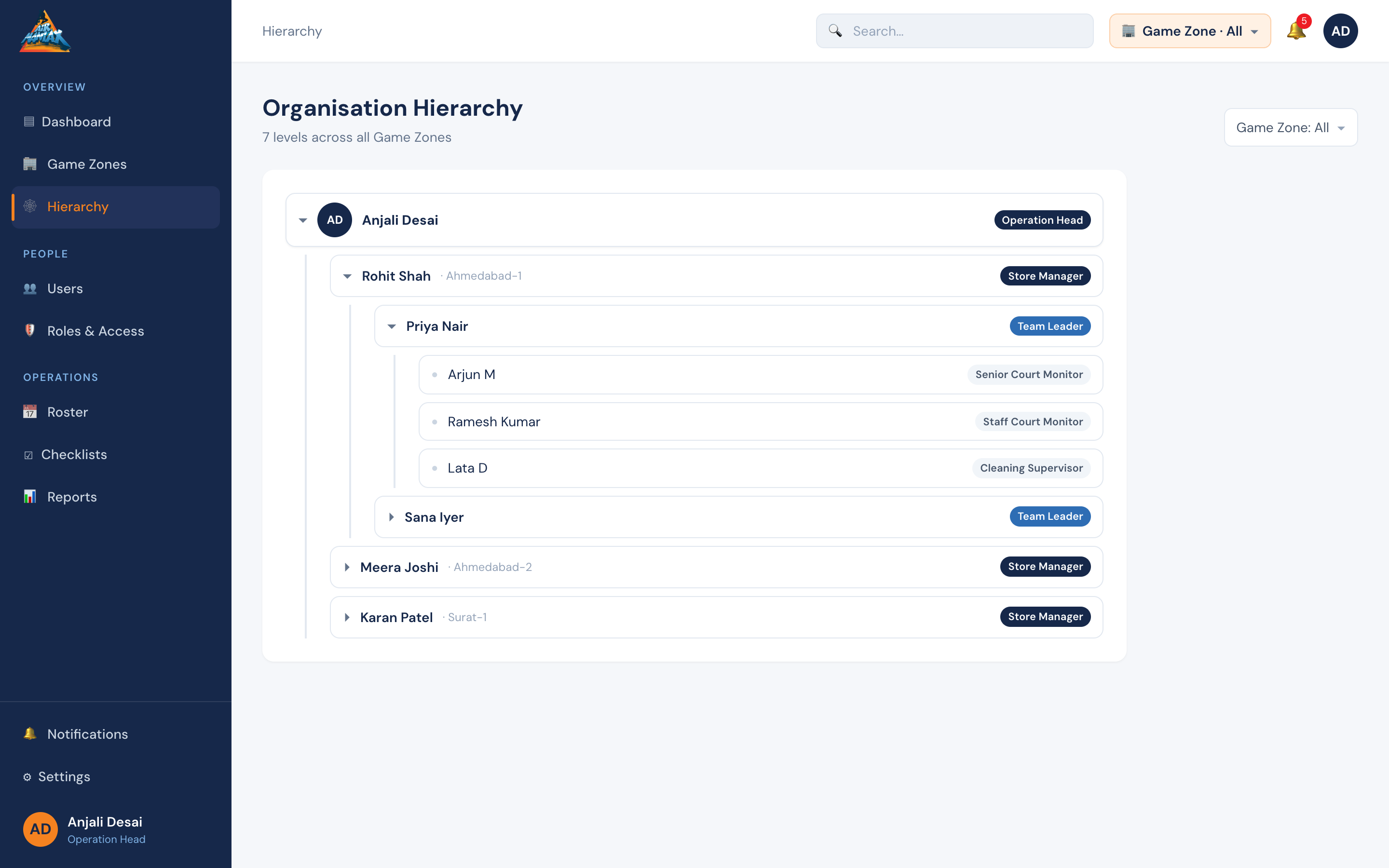Click the Reports bar chart icon
This screenshot has height=868, width=1389.
coord(30,497)
